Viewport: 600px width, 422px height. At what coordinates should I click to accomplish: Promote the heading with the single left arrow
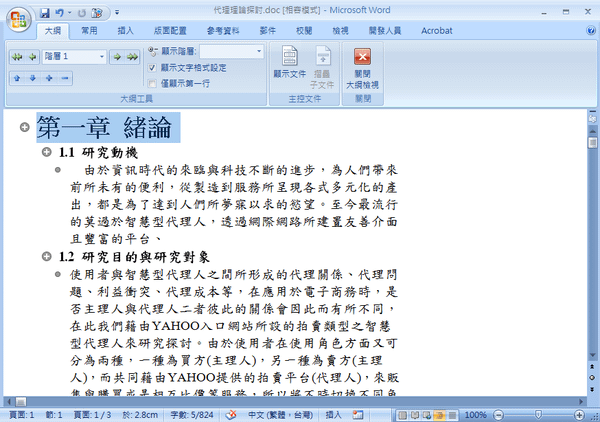click(x=33, y=57)
